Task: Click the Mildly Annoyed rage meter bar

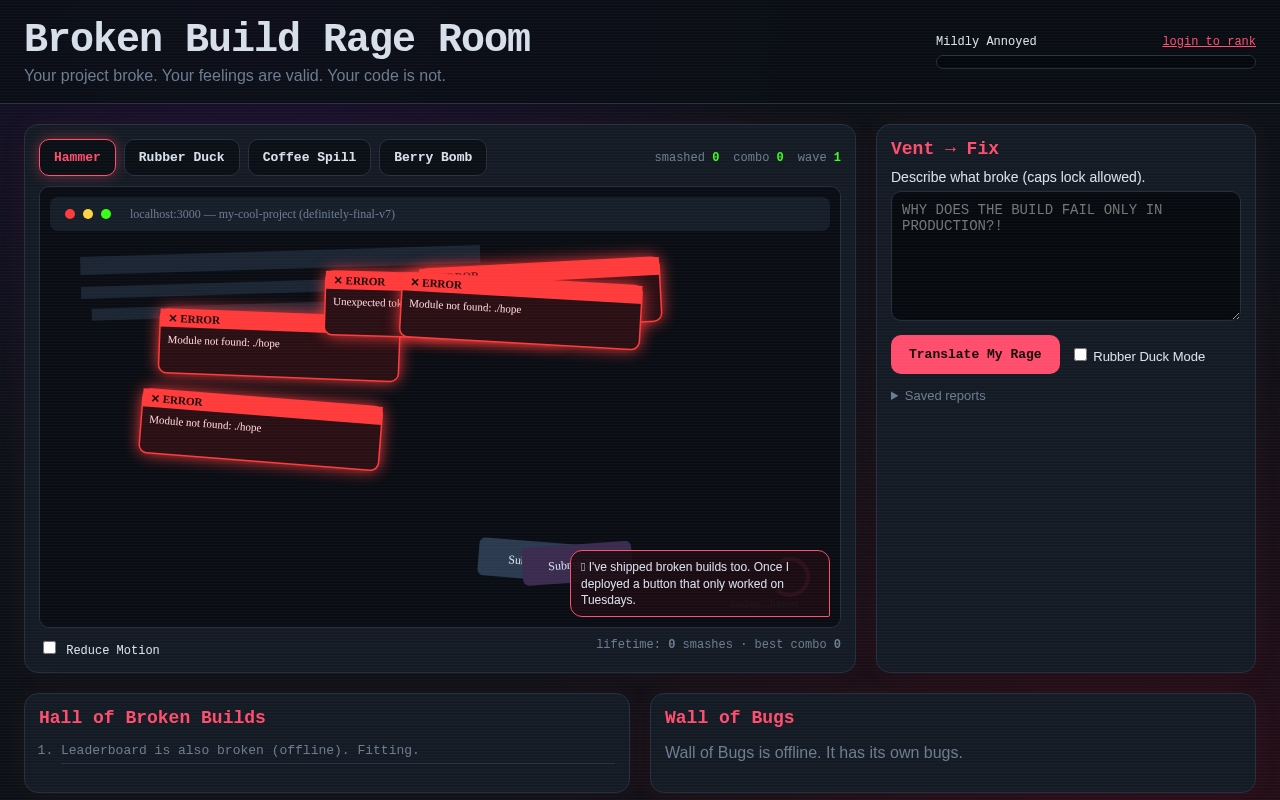Action: [x=1096, y=62]
